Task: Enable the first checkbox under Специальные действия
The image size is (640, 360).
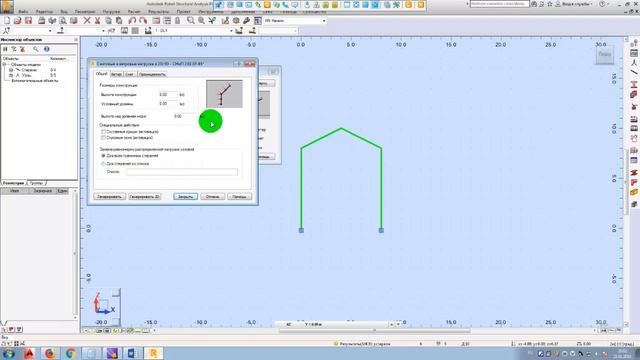Action: click(x=103, y=132)
